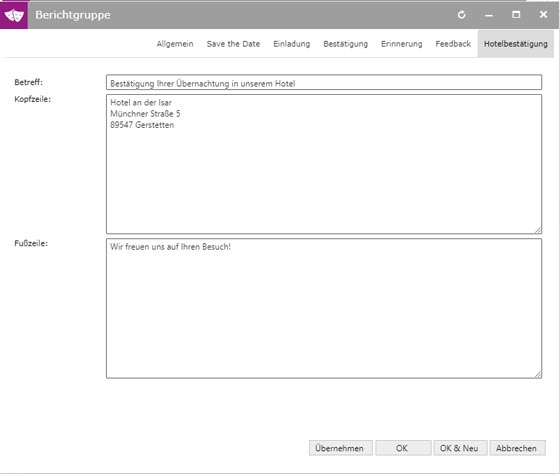The width and height of the screenshot is (560, 474).
Task: Select the Einladung tab
Action: coord(292,44)
